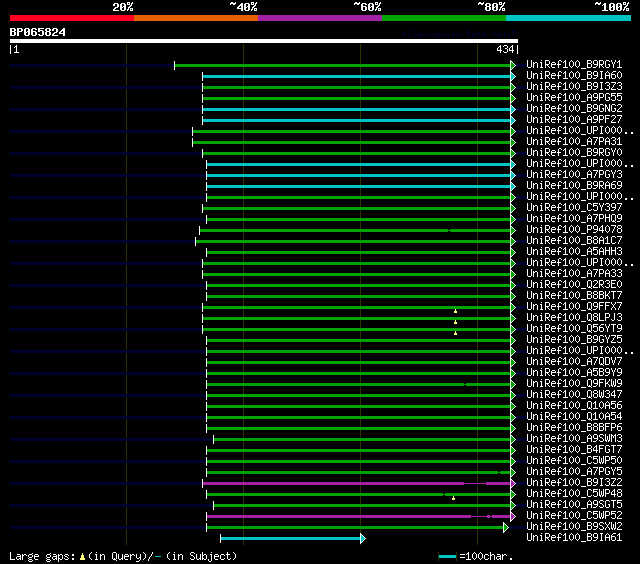
Task: Select the purple ~60% identity legend segment
Action: pyautogui.click(x=319, y=18)
